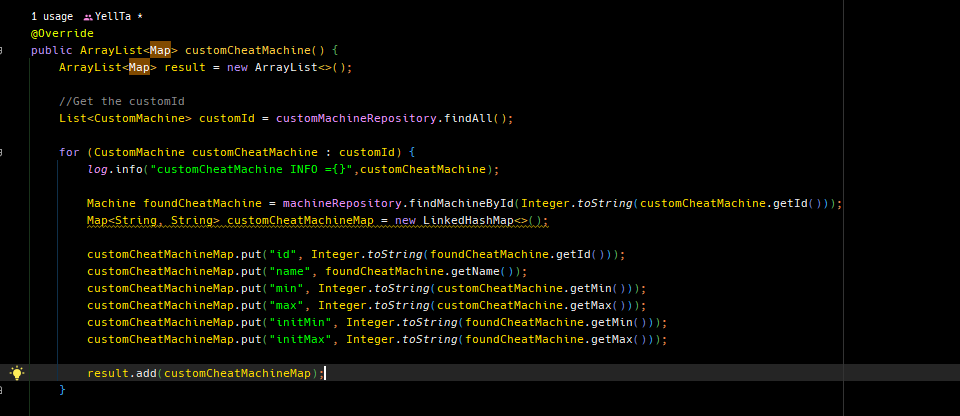Click the "//Get the customId" comment
The height and width of the screenshot is (416, 960).
(x=122, y=101)
